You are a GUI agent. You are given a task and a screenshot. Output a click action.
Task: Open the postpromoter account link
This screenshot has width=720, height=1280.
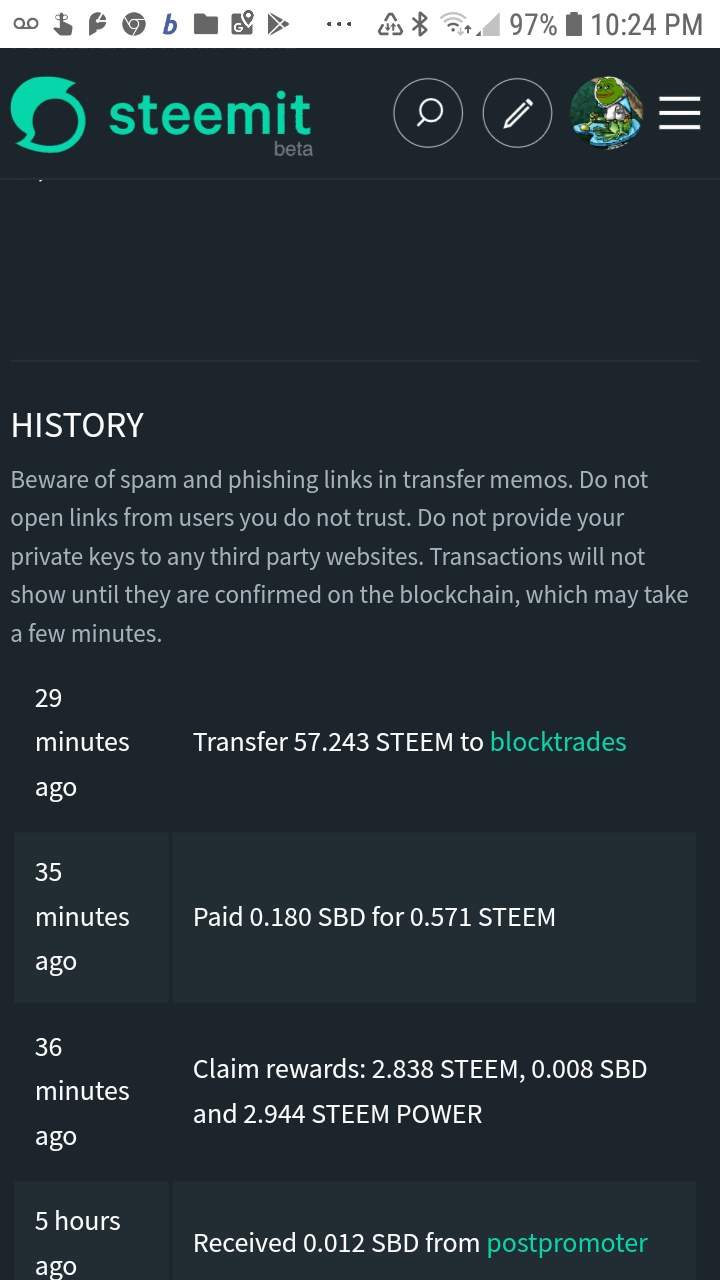click(567, 1243)
